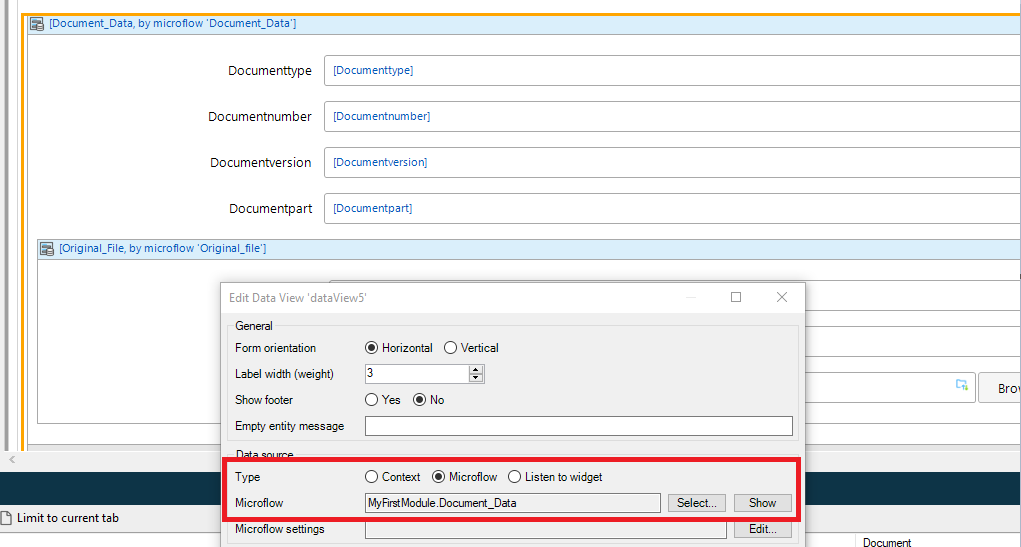Select Vertical form orientation
1021x547 pixels.
450,348
